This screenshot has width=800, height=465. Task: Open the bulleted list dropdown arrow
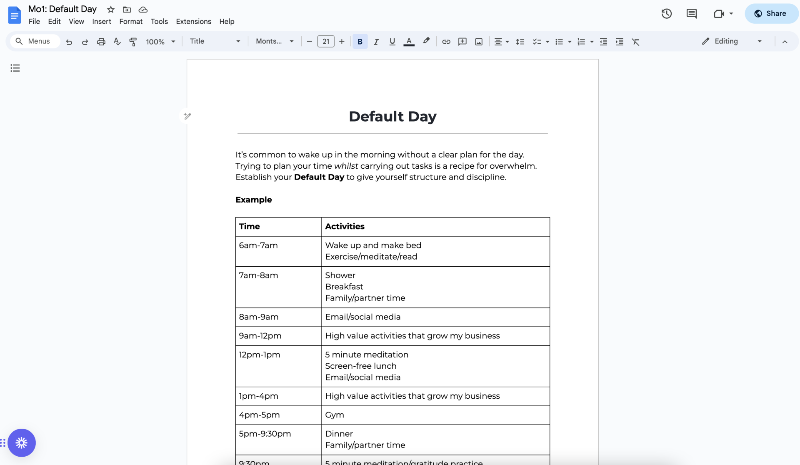569,42
